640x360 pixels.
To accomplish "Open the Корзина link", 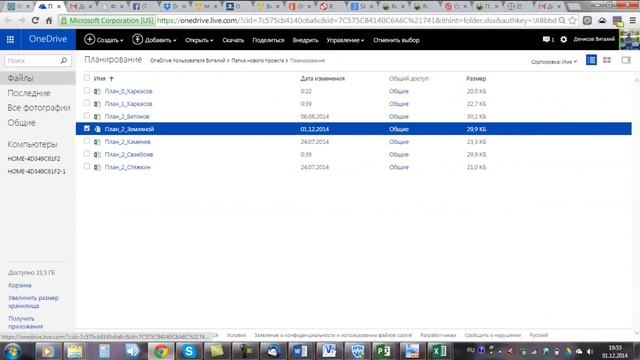I will [x=20, y=285].
